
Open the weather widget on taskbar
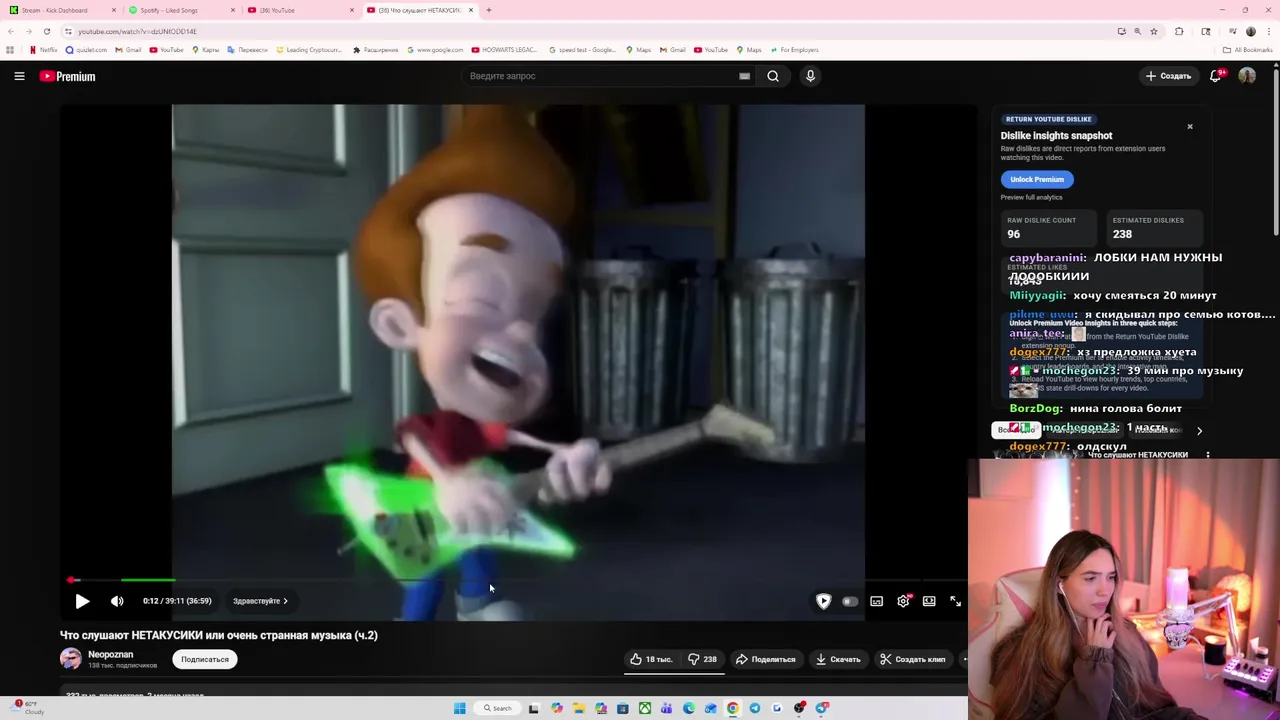[28, 708]
